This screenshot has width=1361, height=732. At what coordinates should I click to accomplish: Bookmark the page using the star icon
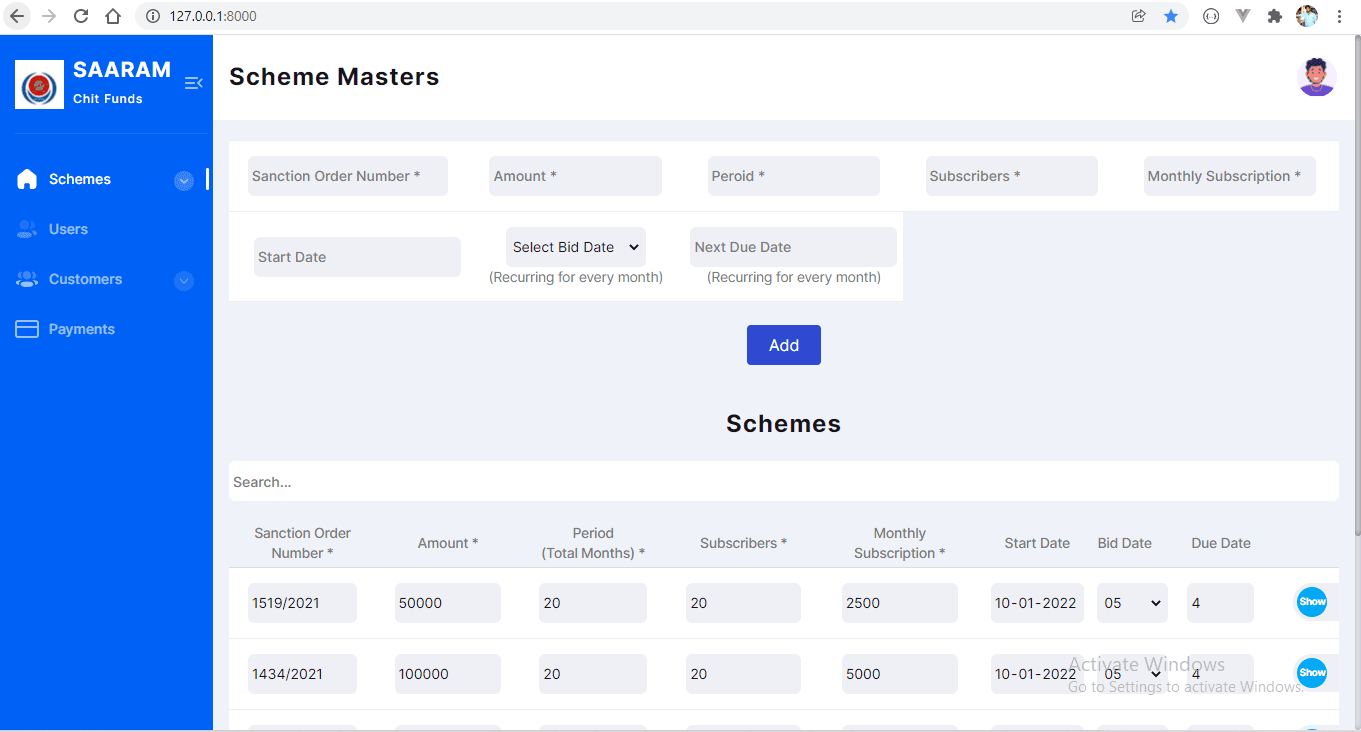[1170, 16]
